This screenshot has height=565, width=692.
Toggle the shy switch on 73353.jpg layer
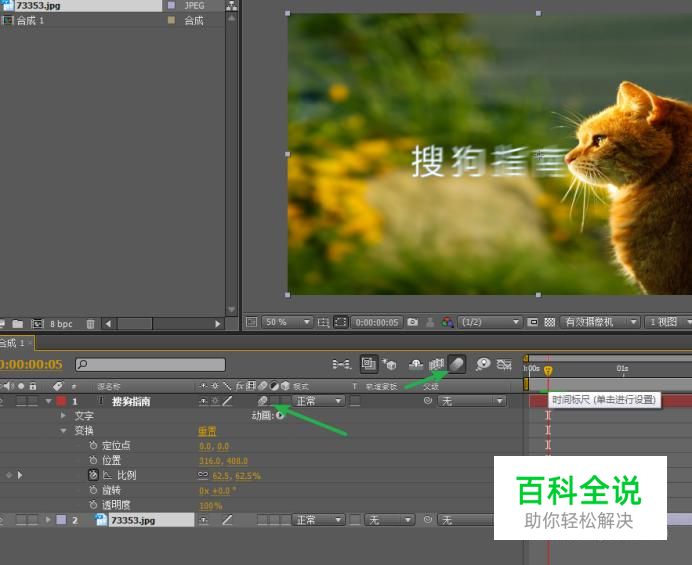[x=203, y=520]
